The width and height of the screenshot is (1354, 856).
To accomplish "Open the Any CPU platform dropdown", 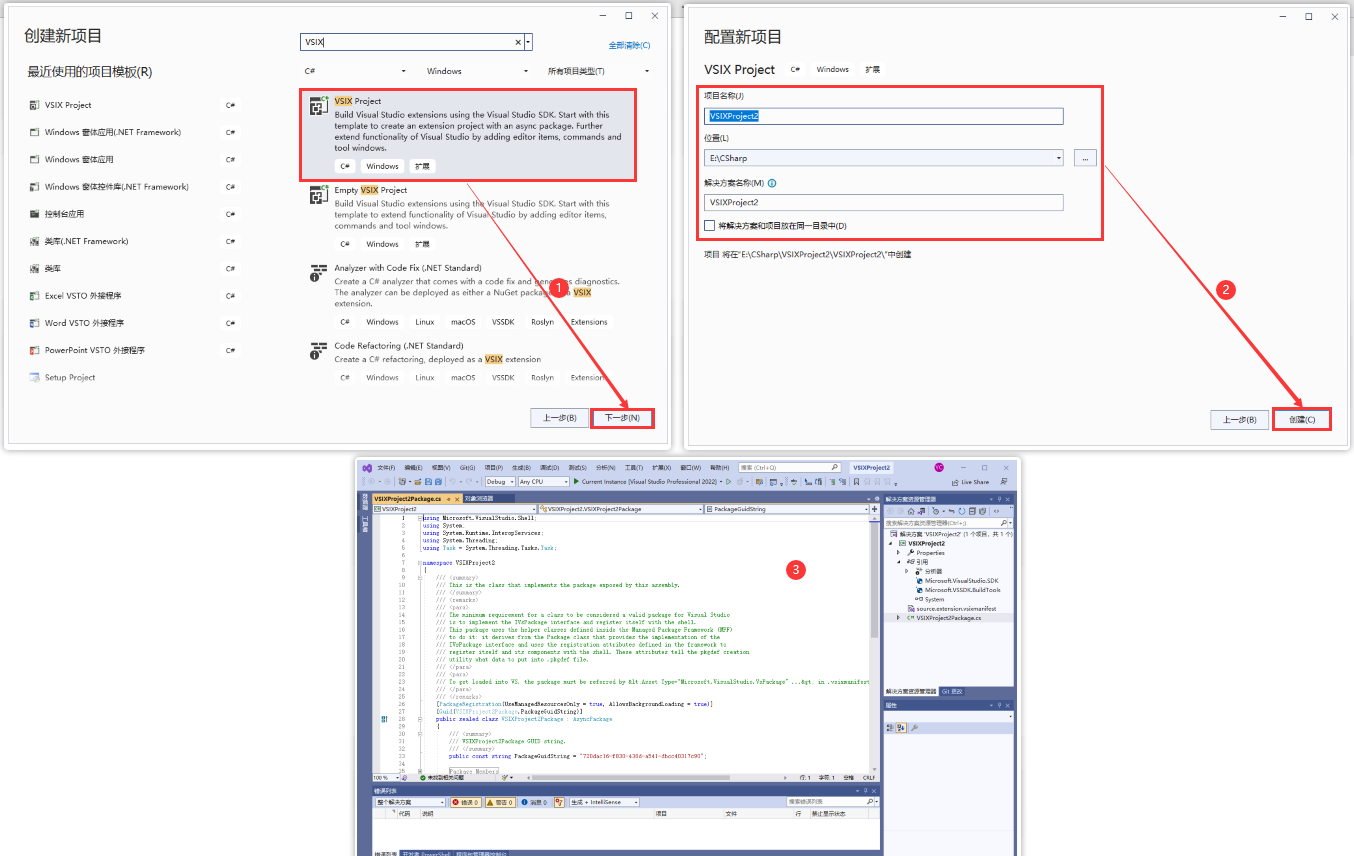I will pyautogui.click(x=543, y=482).
